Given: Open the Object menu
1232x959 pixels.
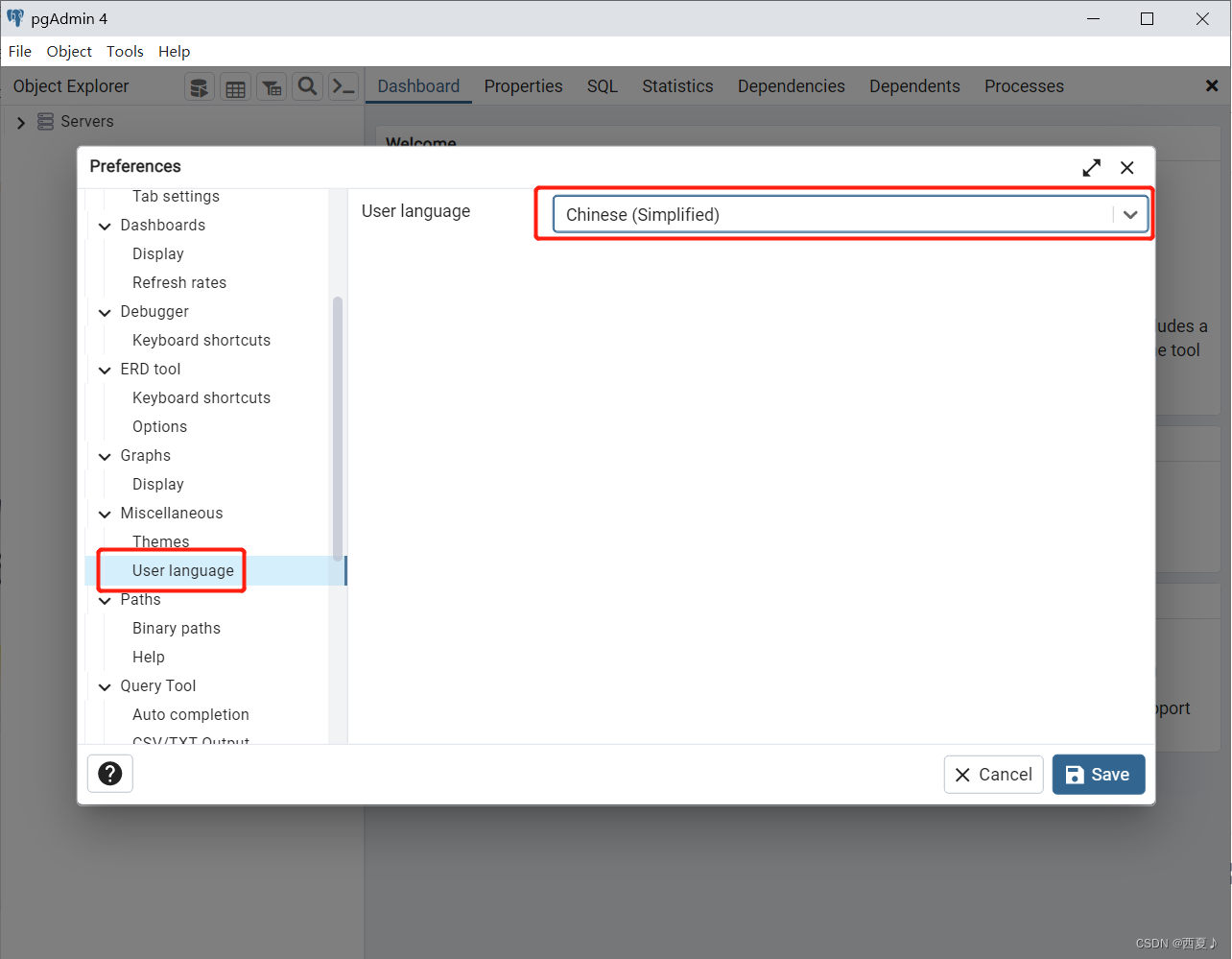Looking at the screenshot, I should (69, 52).
